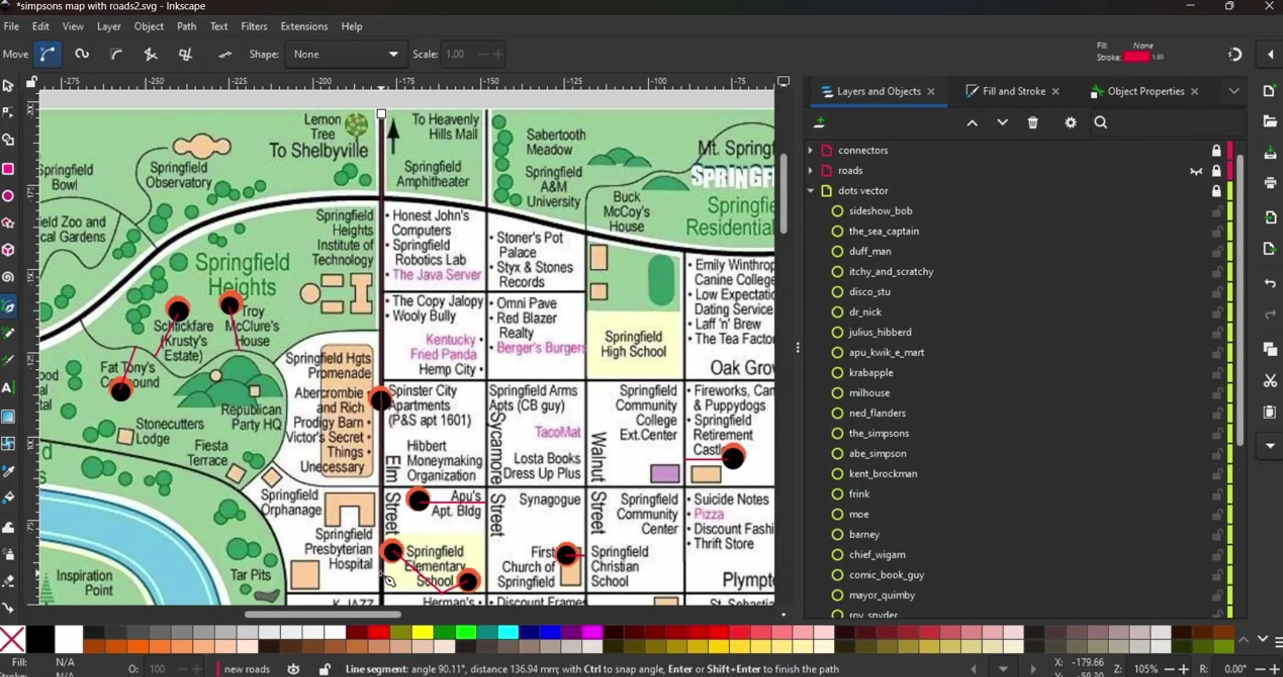Open the Filters menu
The height and width of the screenshot is (677, 1283).
tap(253, 26)
